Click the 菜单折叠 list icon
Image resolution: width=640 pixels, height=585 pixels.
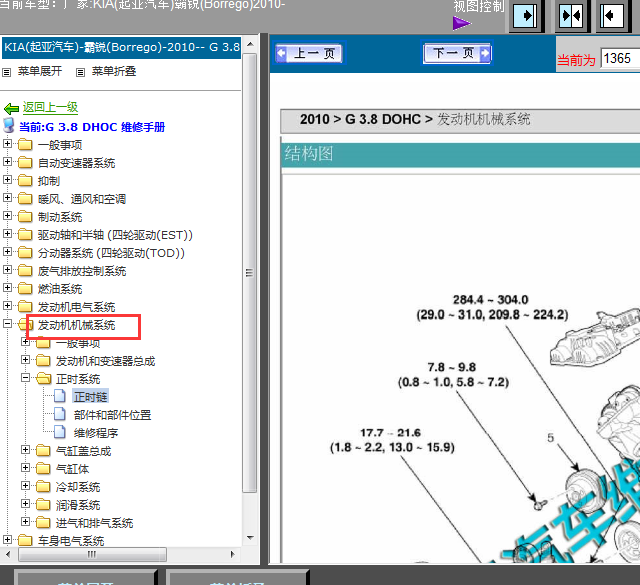80,72
